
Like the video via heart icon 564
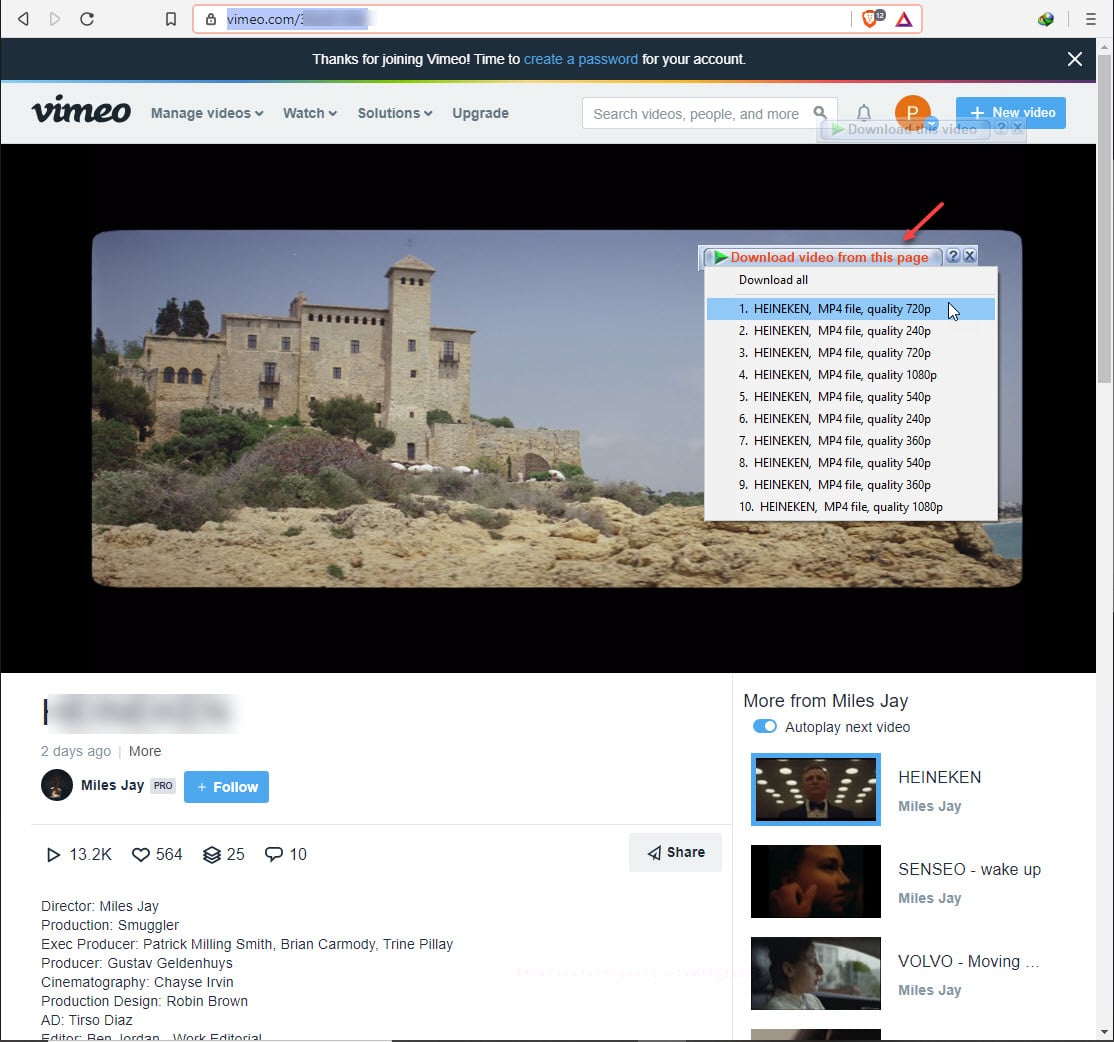click(141, 854)
